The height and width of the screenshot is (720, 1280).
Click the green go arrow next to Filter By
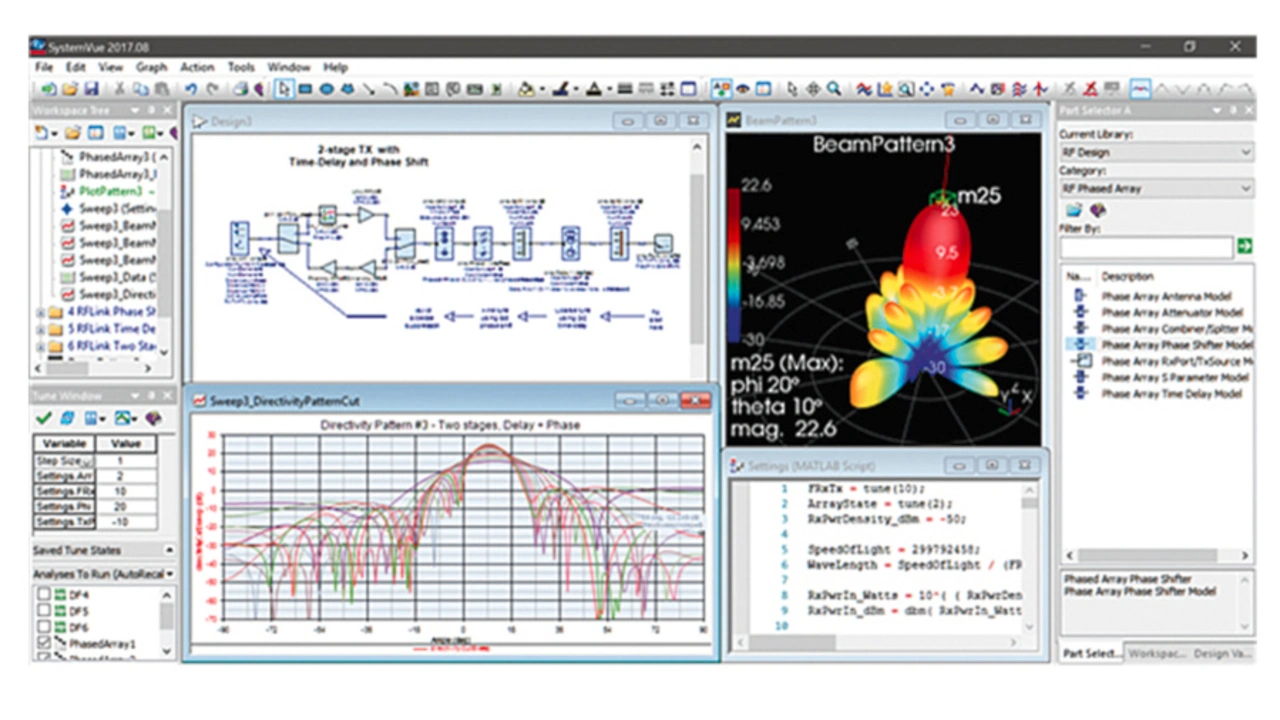pyautogui.click(x=1245, y=246)
